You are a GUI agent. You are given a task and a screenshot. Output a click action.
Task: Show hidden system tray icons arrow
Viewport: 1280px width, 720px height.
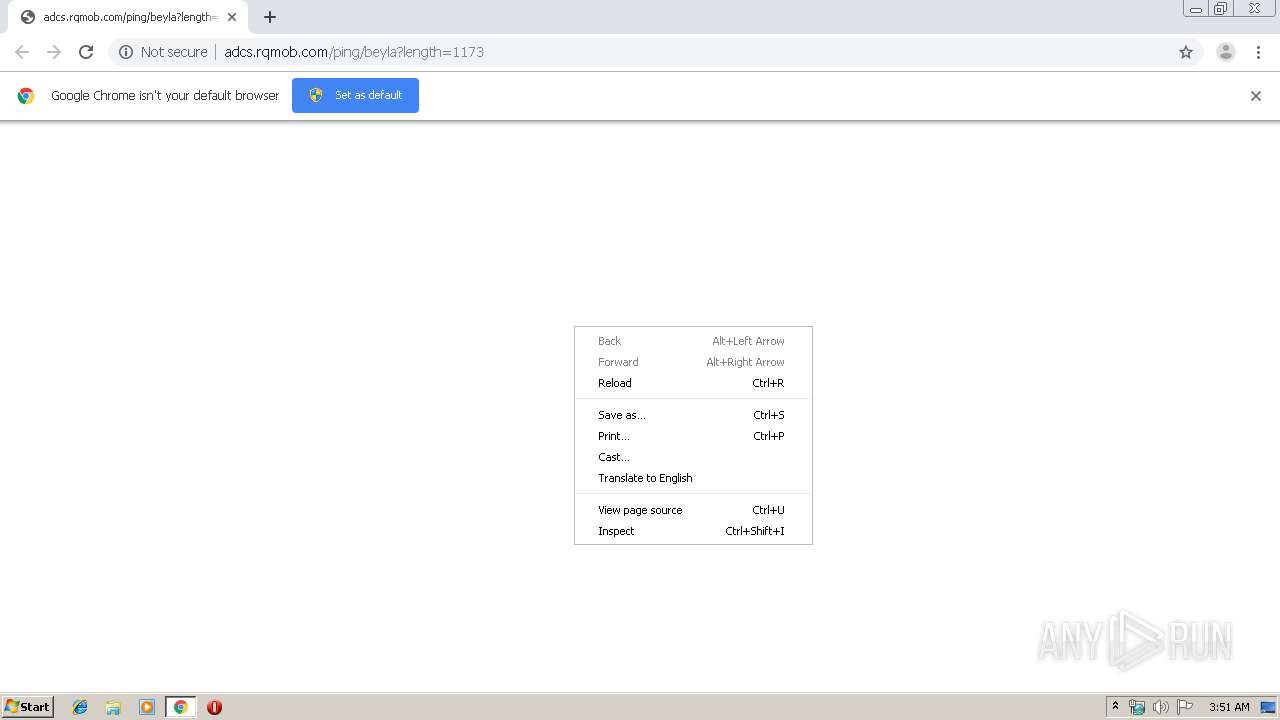click(x=1115, y=707)
